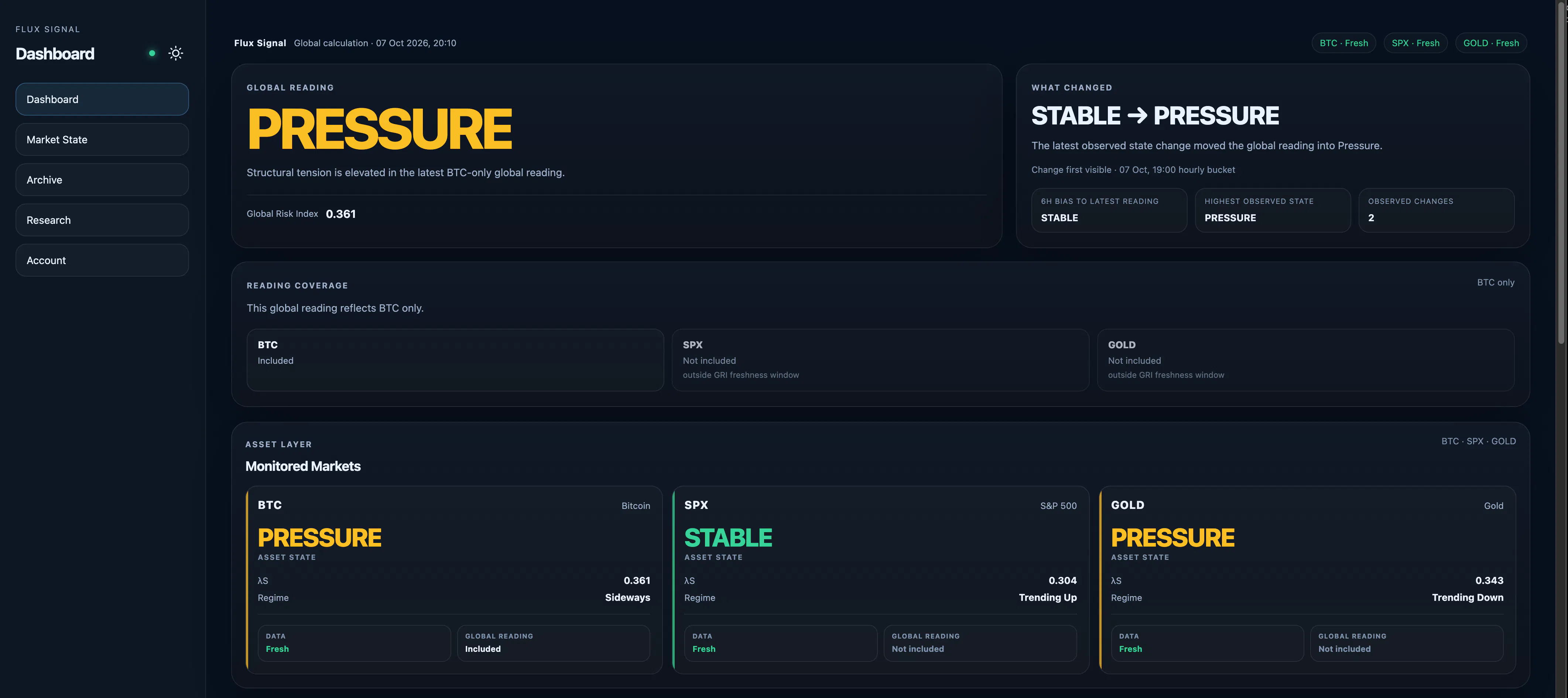
Task: Open the Archive section
Action: point(102,179)
